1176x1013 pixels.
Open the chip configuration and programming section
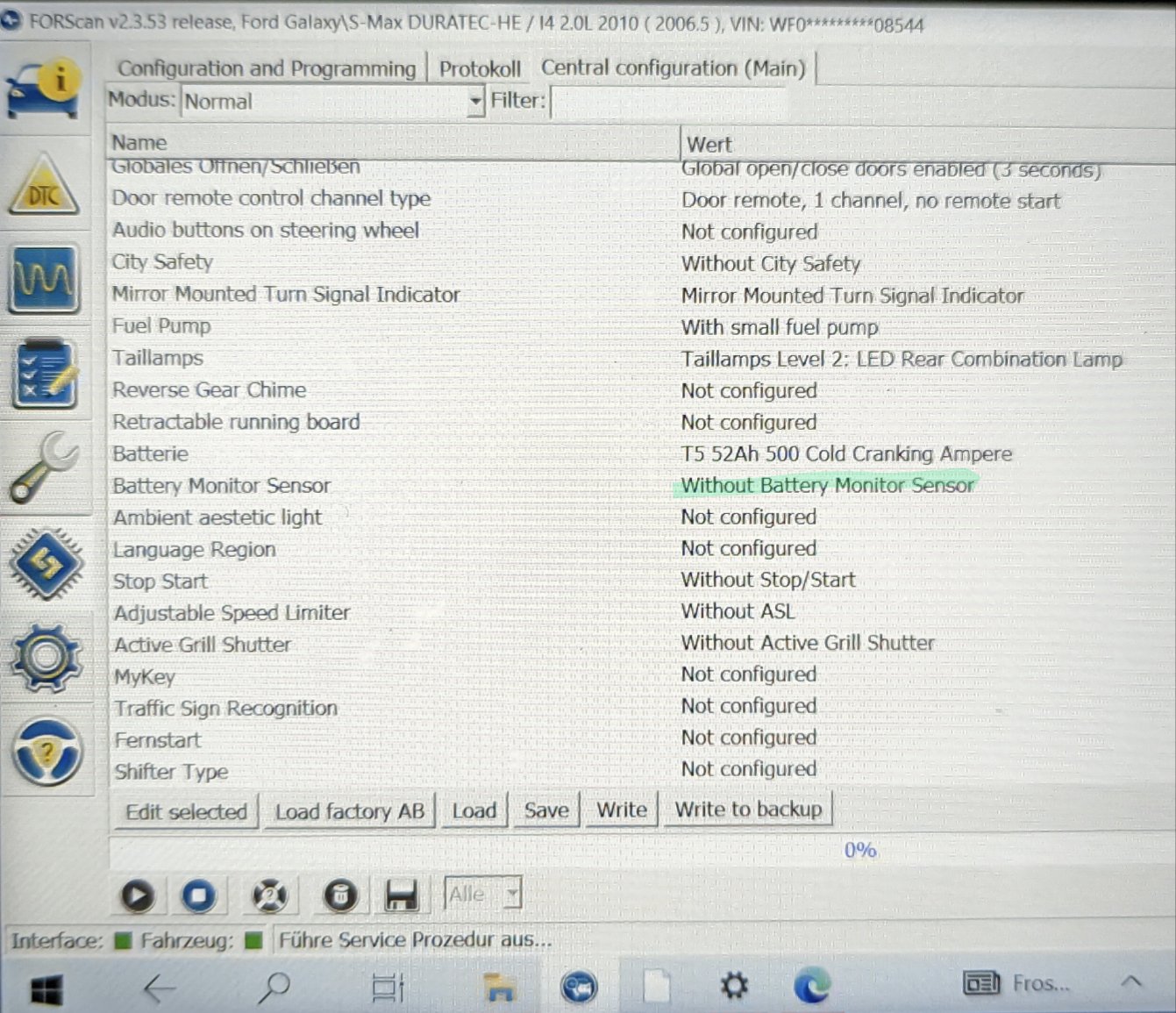pyautogui.click(x=46, y=563)
